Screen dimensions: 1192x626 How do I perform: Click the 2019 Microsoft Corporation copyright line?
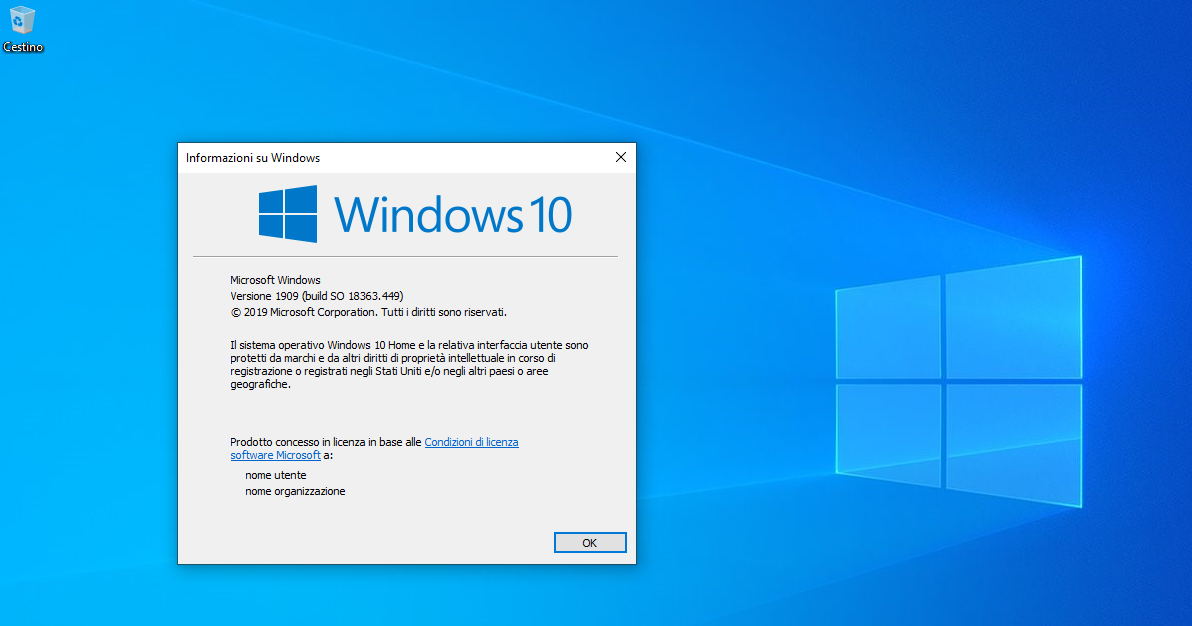pos(369,312)
